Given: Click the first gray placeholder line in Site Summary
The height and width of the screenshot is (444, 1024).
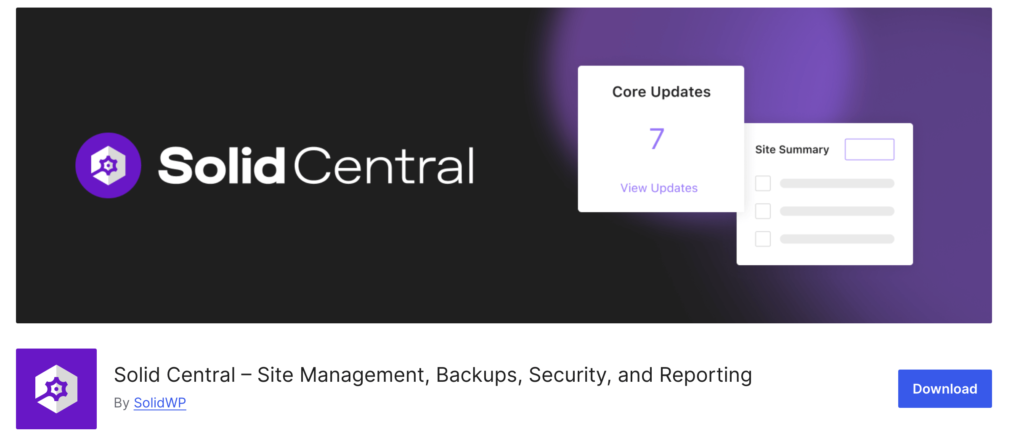Looking at the screenshot, I should click(837, 183).
